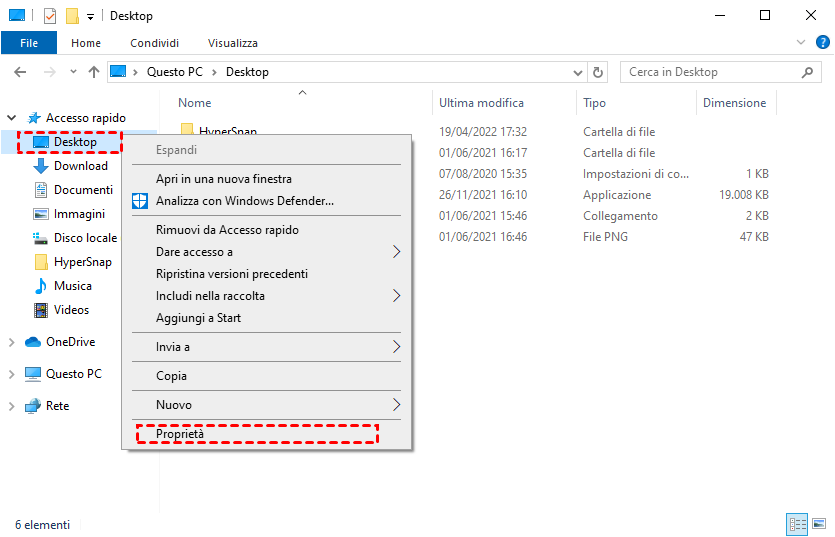Select Musica in quick access
The image size is (835, 537).
pyautogui.click(x=72, y=286)
